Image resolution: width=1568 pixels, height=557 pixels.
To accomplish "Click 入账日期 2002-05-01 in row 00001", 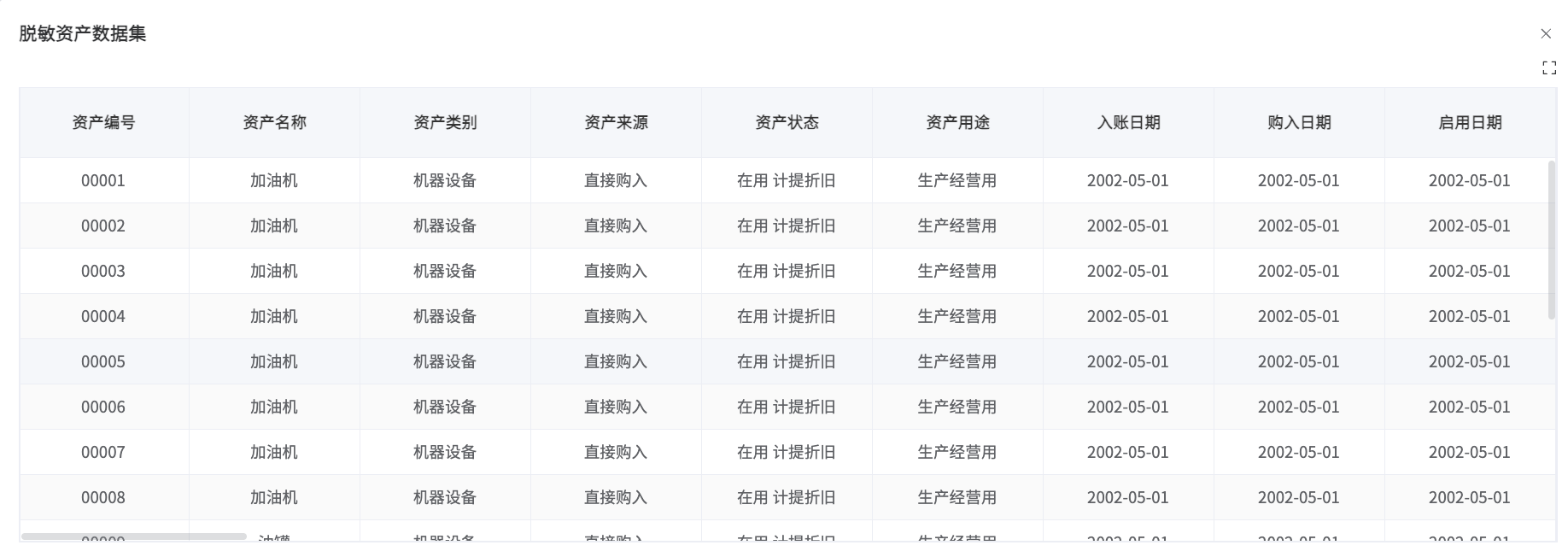I will [x=1128, y=181].
